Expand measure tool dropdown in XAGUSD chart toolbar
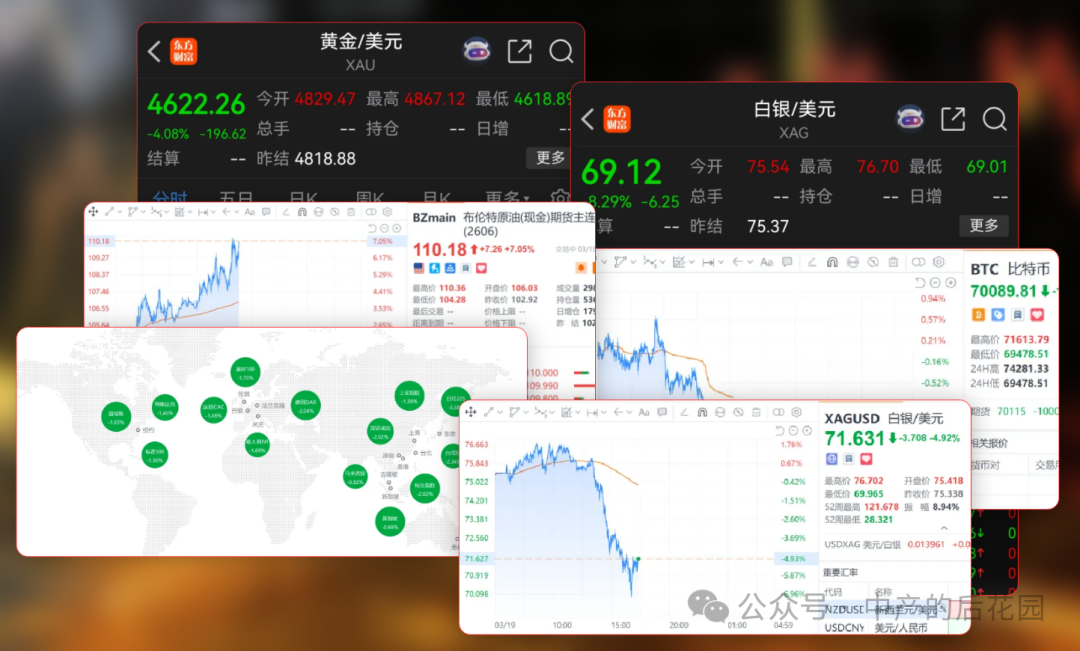The height and width of the screenshot is (651, 1080). coord(604,412)
